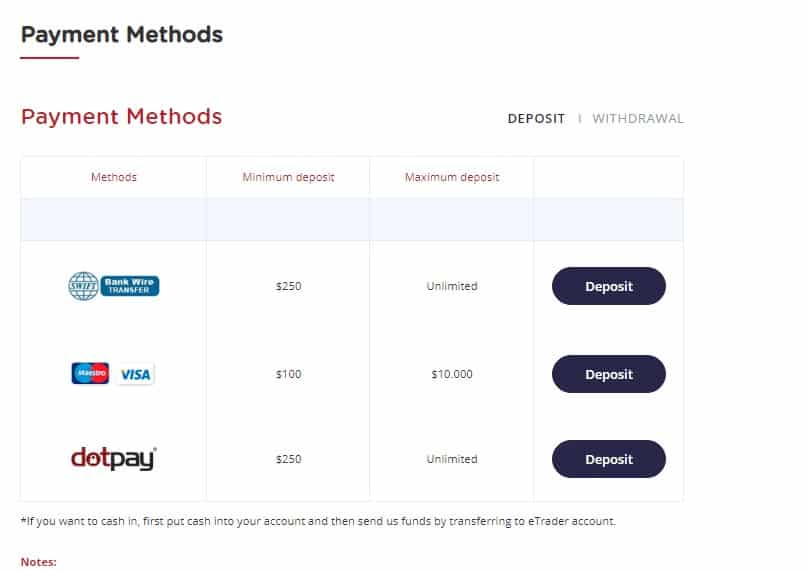Screen dimensions: 809x571
Task: Click the Minimum deposit column header
Action: point(288,177)
